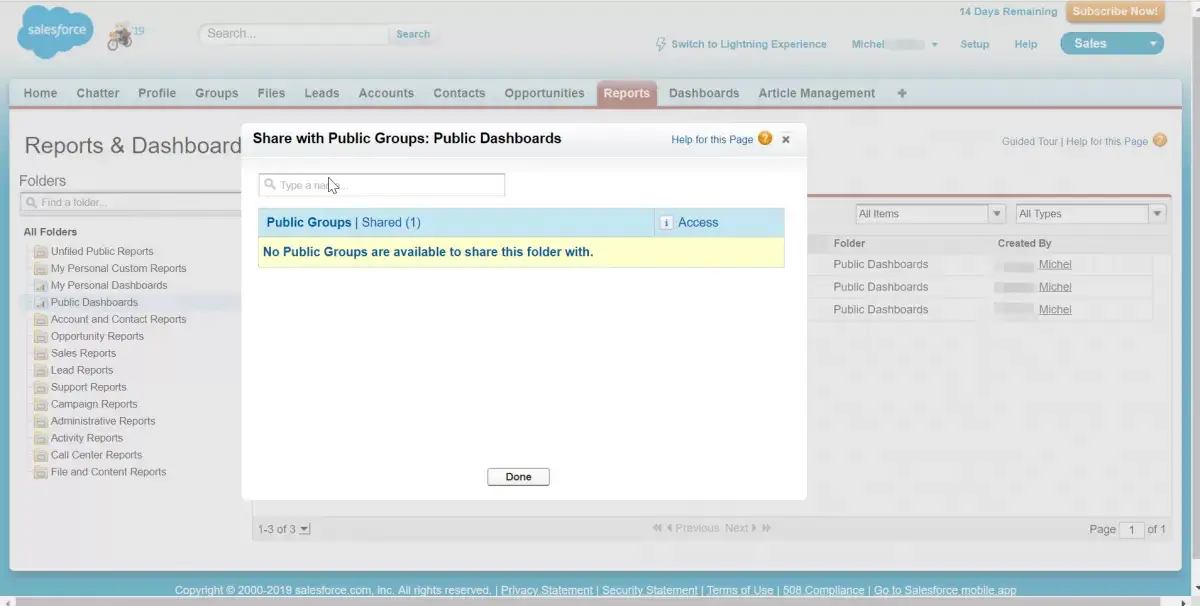This screenshot has width=1200, height=606.
Task: Open the All Types filter dropdown
Action: (1157, 214)
